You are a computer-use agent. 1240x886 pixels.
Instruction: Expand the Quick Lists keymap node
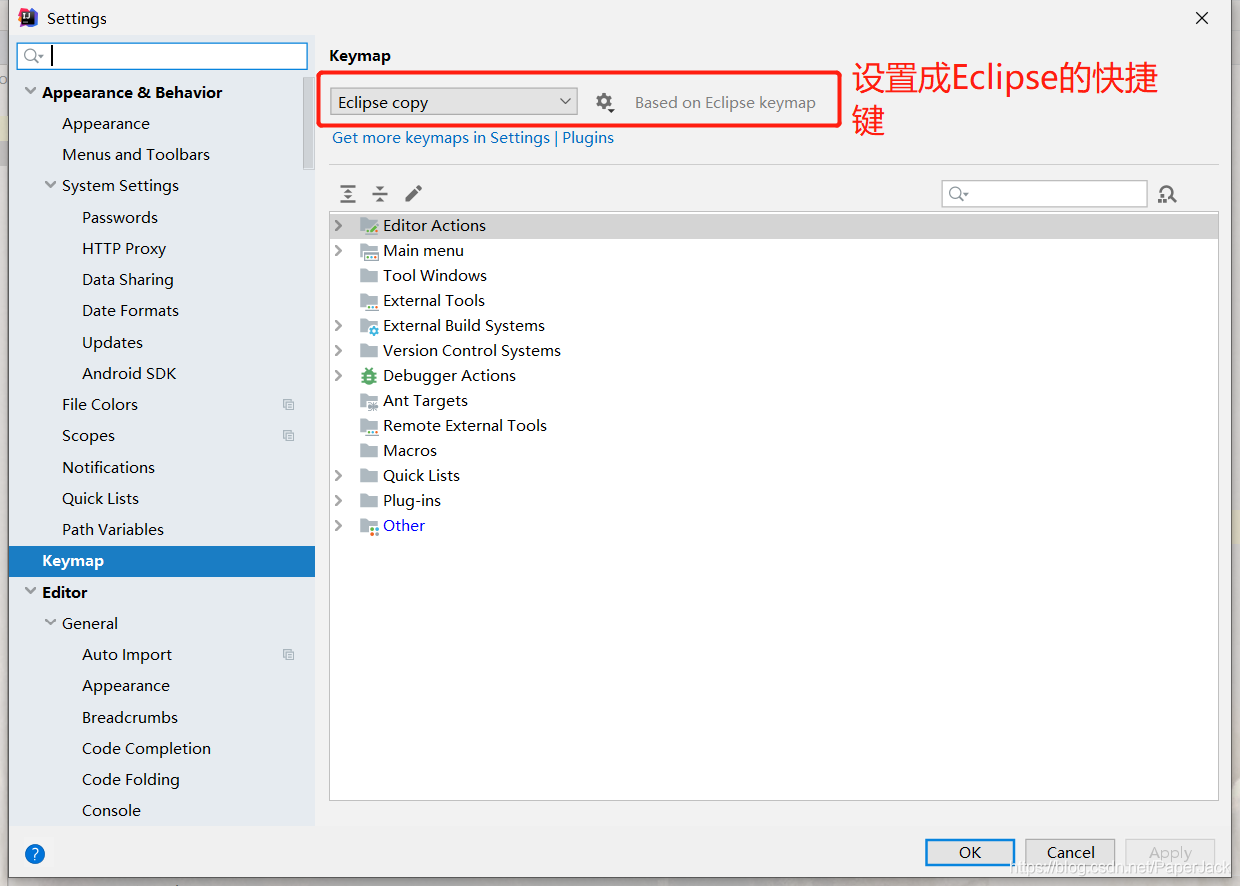[338, 476]
